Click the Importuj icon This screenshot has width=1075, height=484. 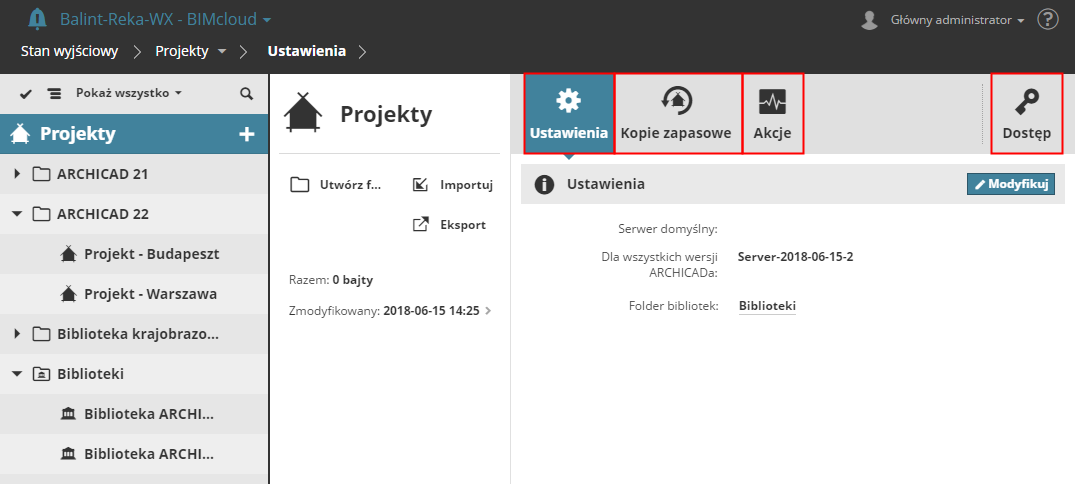click(421, 184)
